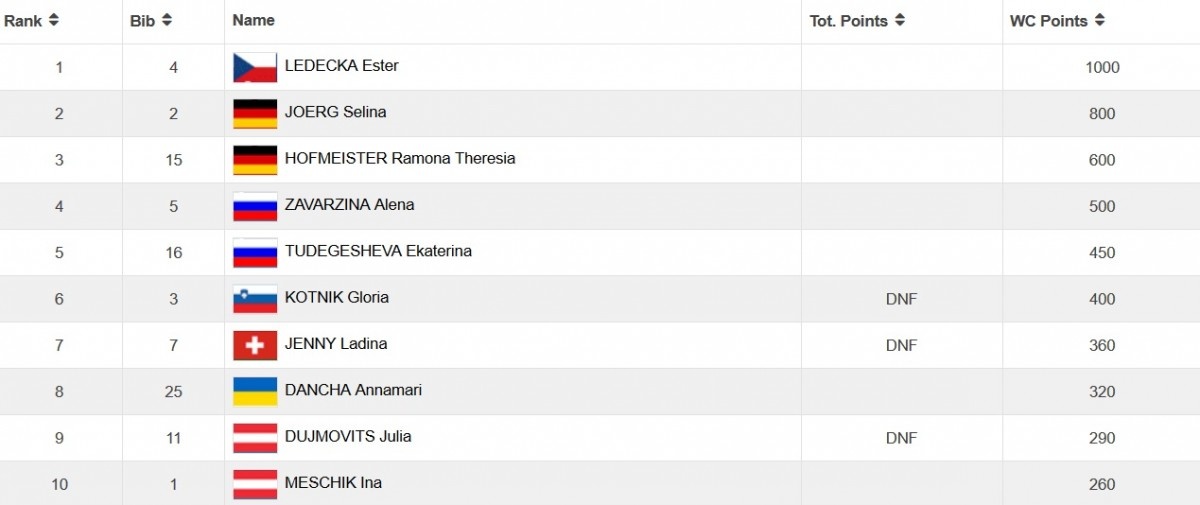Click the German flag beside HOFMEISTER Ramona
This screenshot has height=505, width=1200.
pos(255,160)
